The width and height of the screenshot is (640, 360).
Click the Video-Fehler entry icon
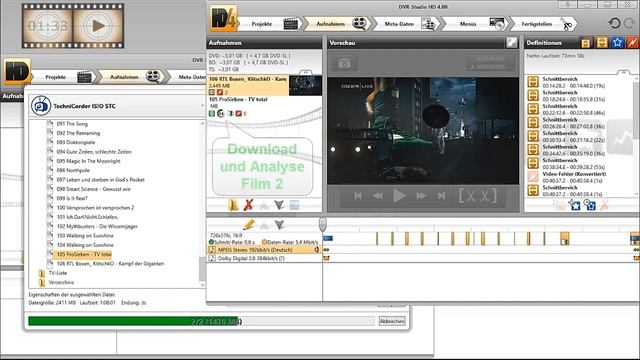(533, 177)
